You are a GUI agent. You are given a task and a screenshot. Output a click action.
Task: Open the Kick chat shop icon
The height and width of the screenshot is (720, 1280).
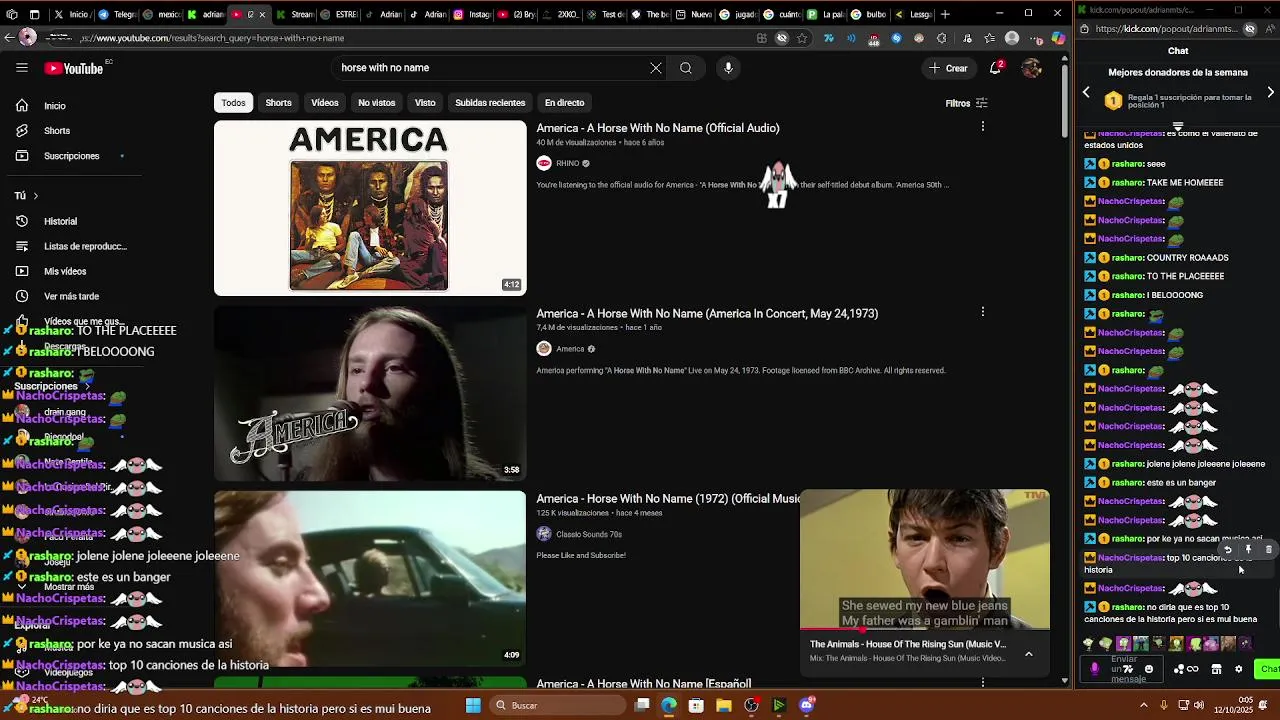point(1216,669)
